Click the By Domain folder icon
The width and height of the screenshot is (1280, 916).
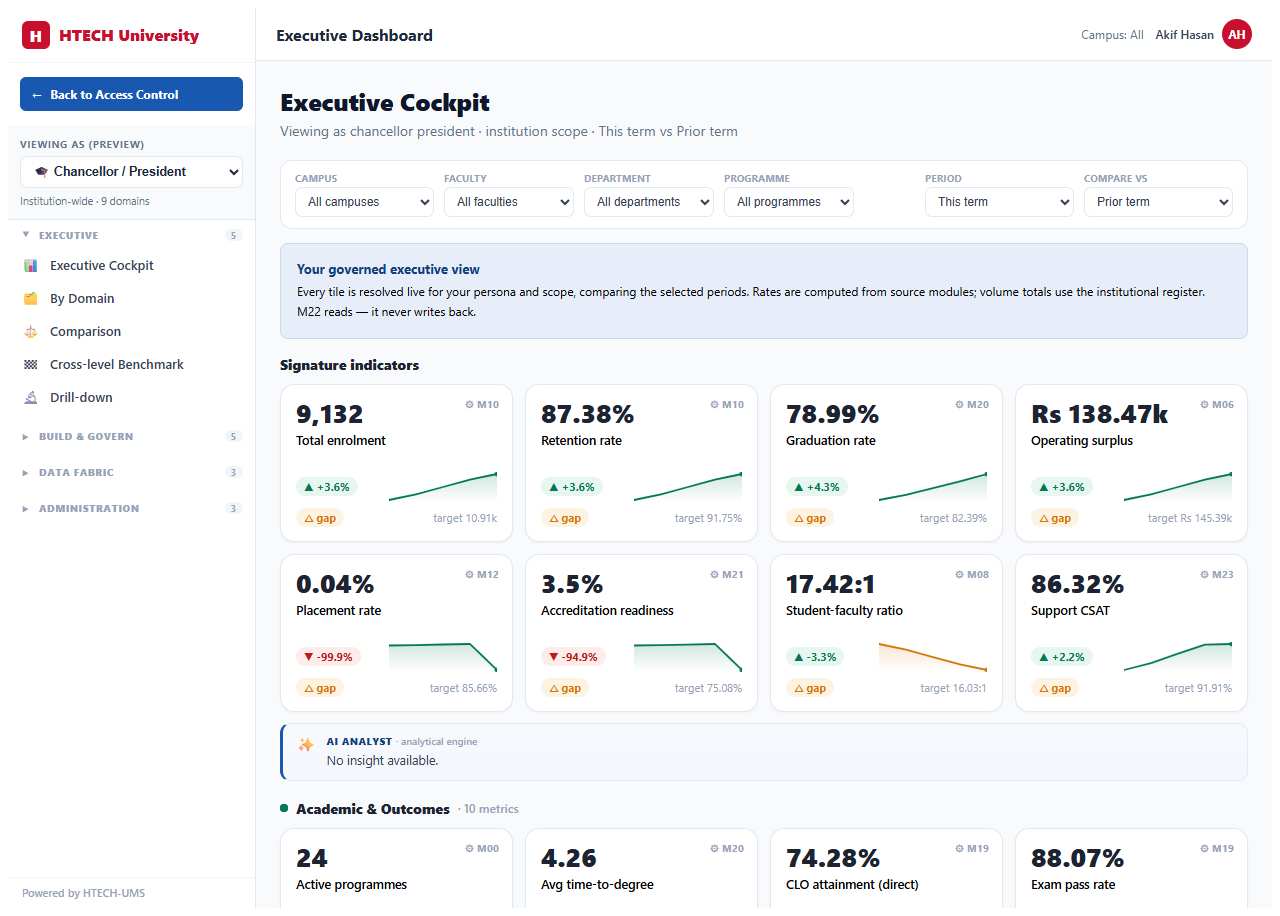[30, 299]
